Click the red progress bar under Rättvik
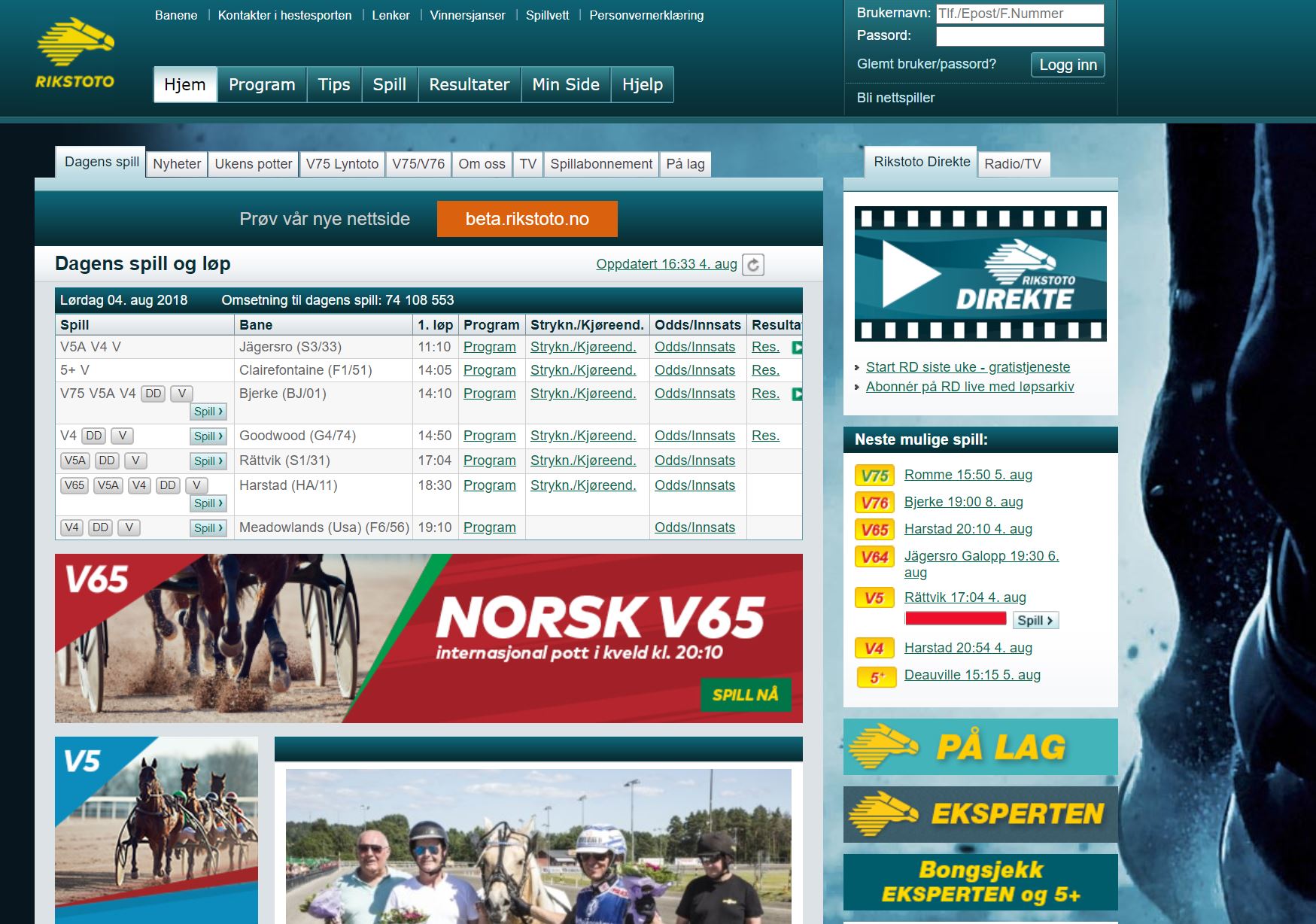This screenshot has height=924, width=1316. 955,619
